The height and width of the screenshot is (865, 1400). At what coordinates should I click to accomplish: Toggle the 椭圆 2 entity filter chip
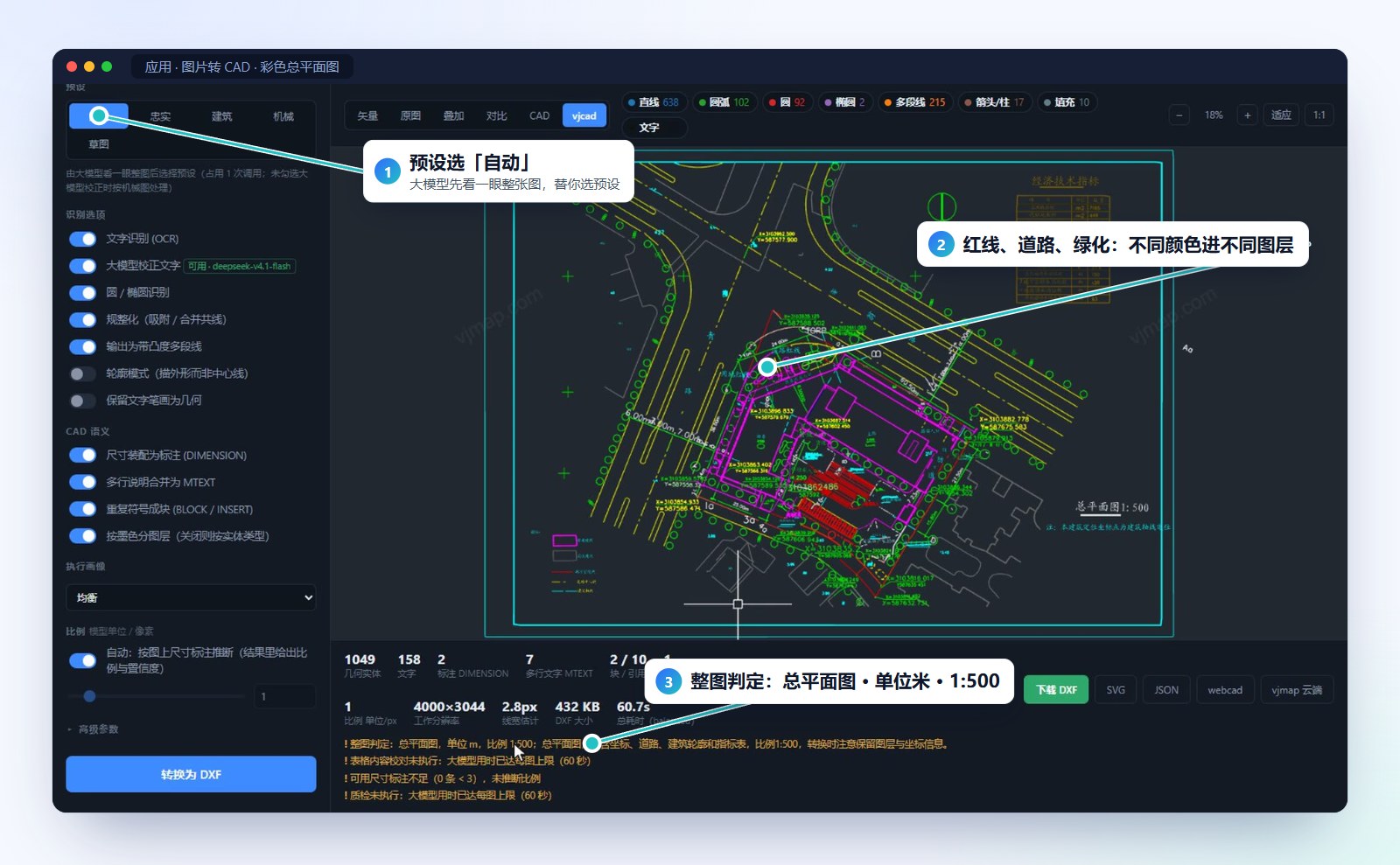click(844, 102)
